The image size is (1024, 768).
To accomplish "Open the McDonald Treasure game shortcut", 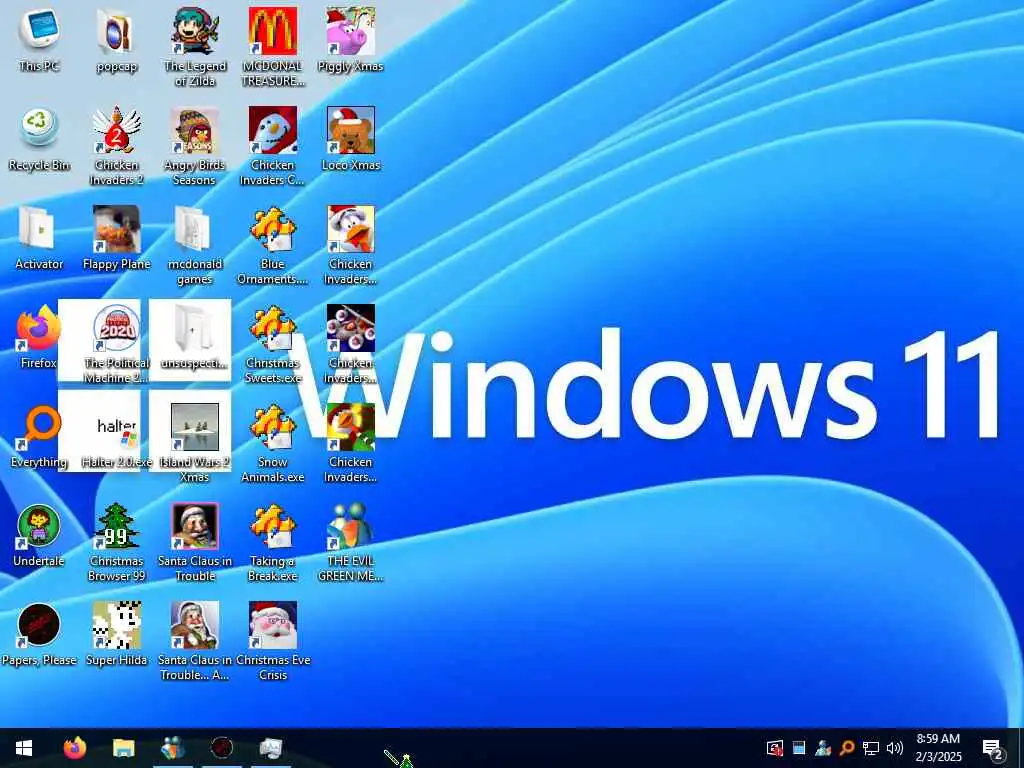I will point(272,31).
